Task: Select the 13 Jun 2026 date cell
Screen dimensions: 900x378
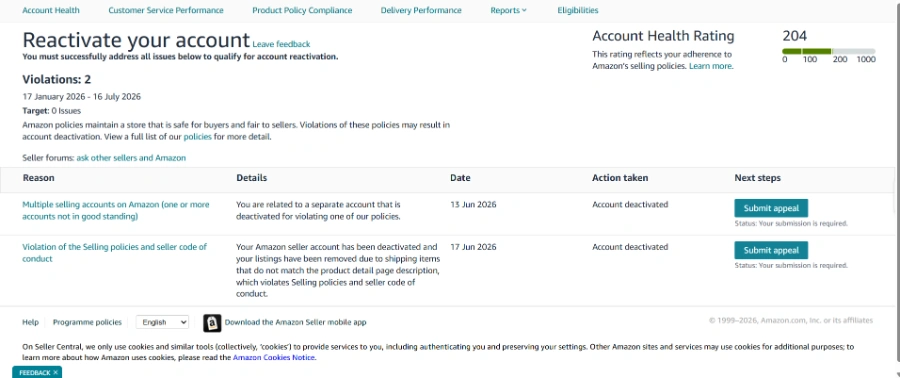Action: point(473,205)
